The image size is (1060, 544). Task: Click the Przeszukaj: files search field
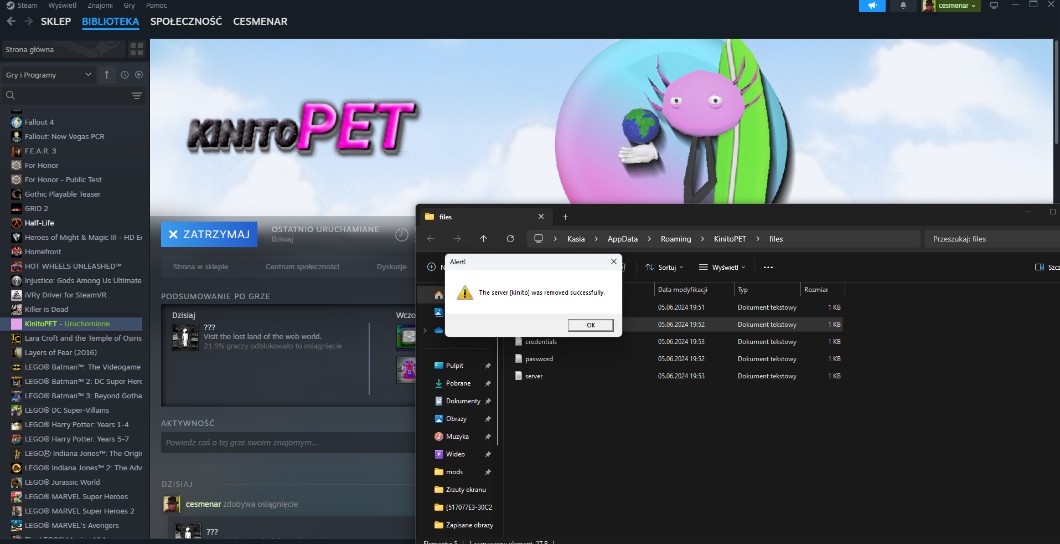(x=990, y=239)
